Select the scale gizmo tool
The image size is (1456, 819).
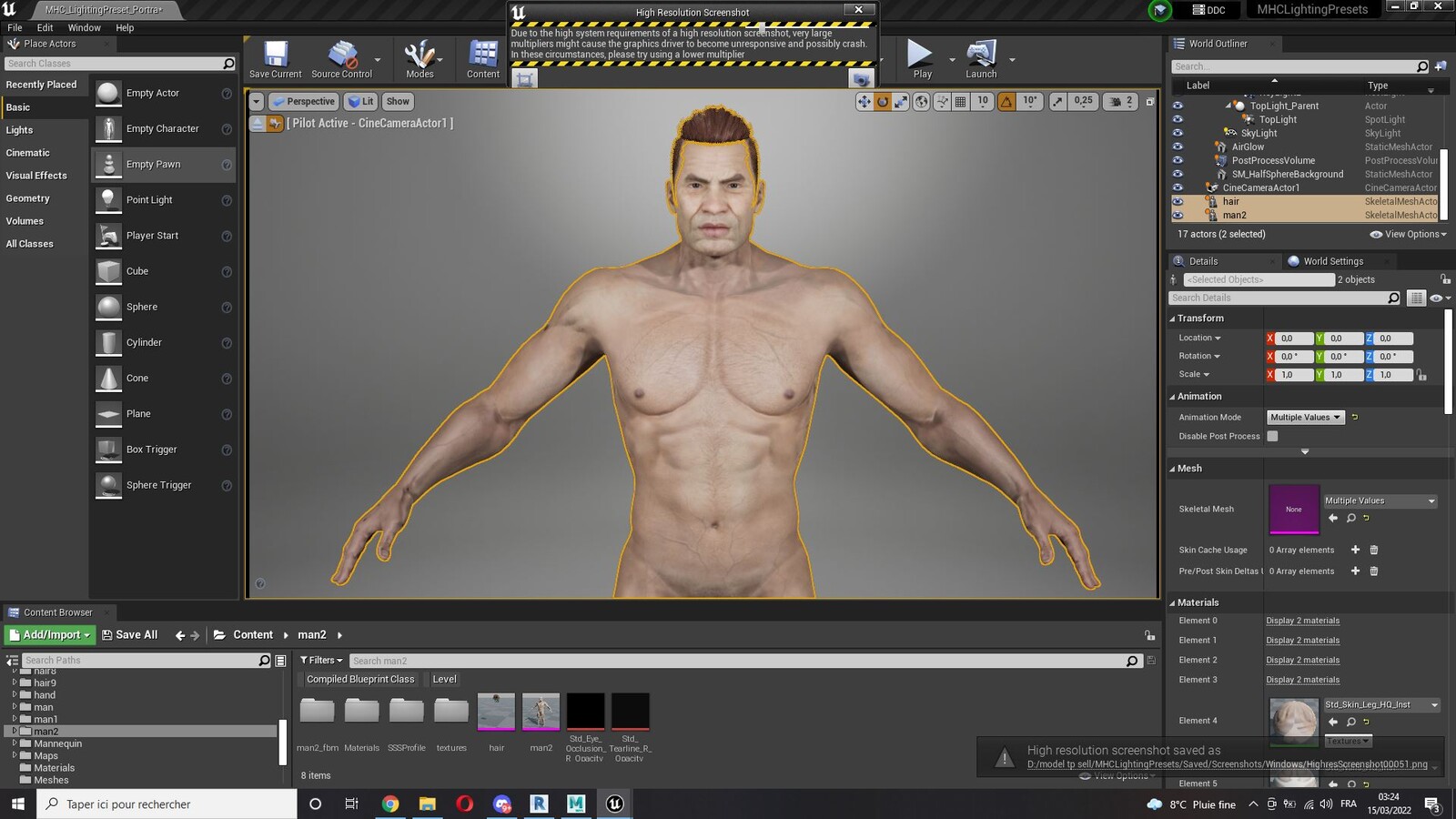point(900,102)
